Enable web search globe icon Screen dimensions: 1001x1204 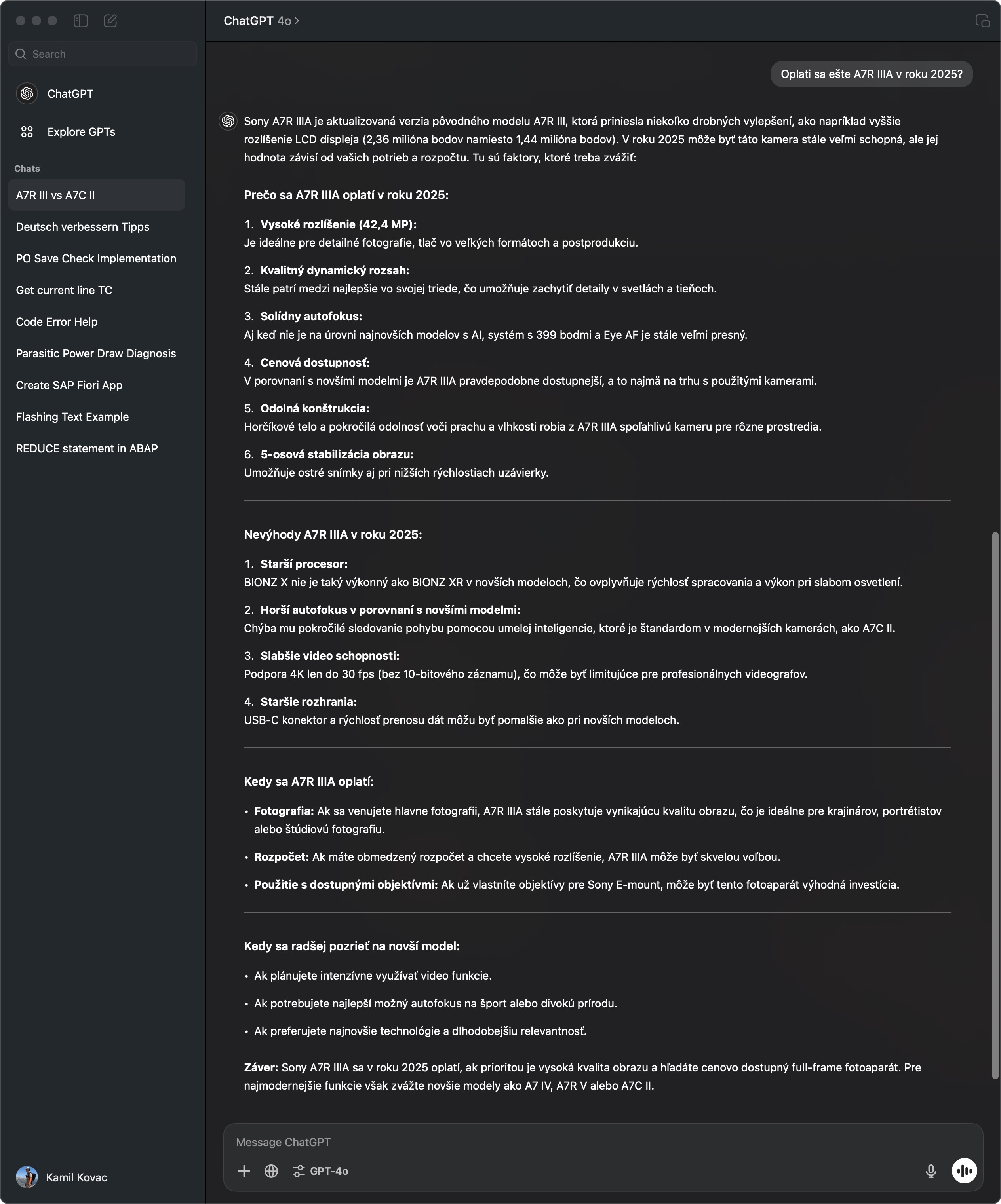[271, 1171]
